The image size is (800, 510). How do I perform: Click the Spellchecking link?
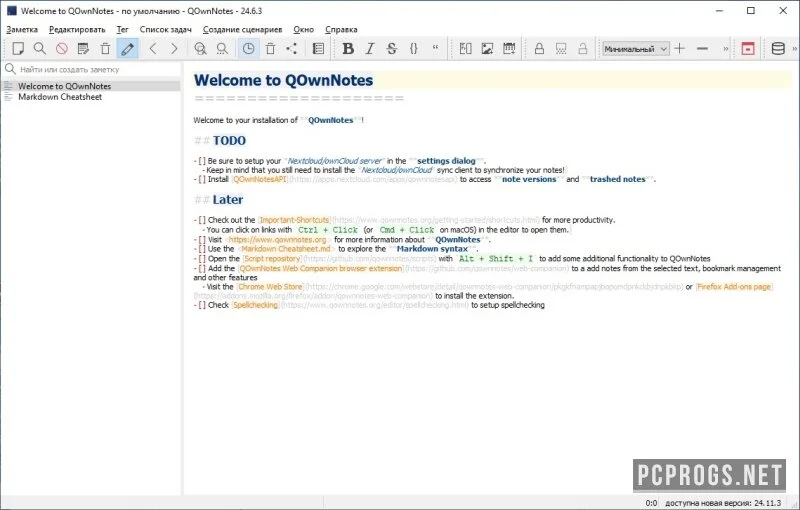(255, 305)
